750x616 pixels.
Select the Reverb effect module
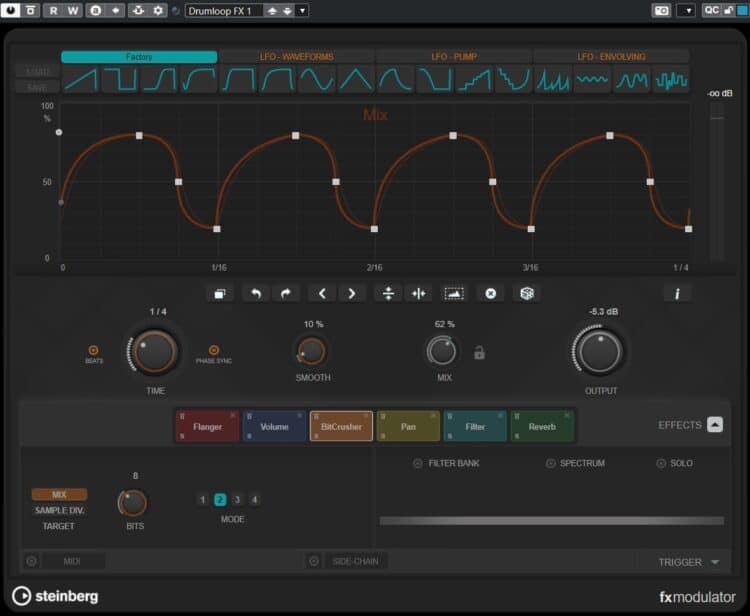click(542, 426)
